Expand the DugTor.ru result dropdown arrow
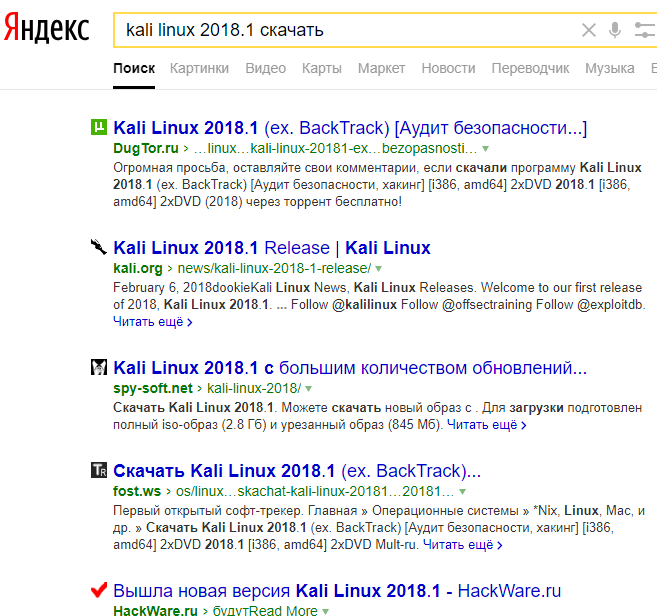This screenshot has width=657, height=616. pos(485,149)
